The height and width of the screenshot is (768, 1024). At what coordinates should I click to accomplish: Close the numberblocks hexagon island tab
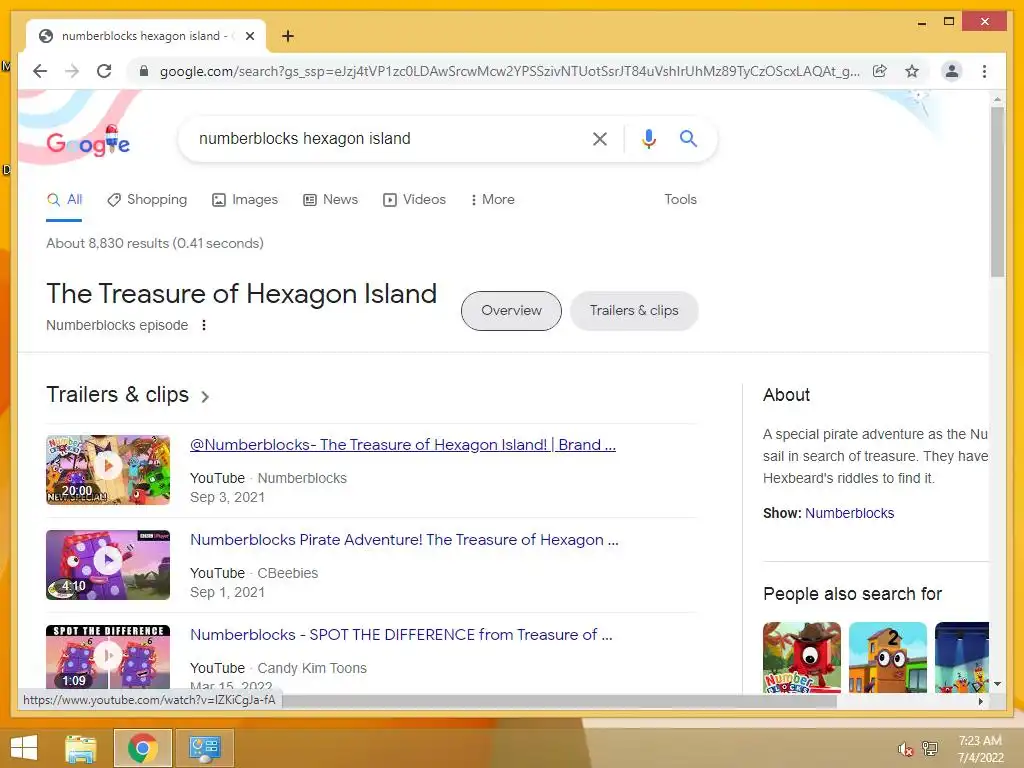point(249,36)
